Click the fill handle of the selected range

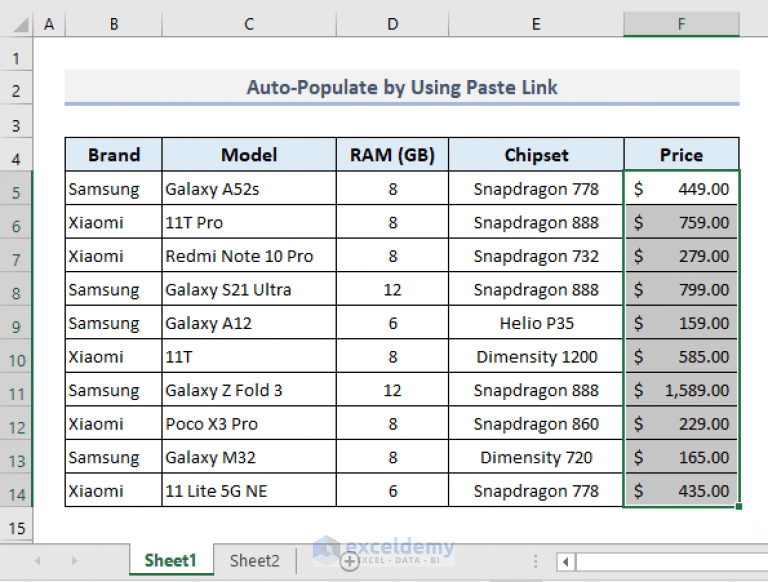(739, 507)
